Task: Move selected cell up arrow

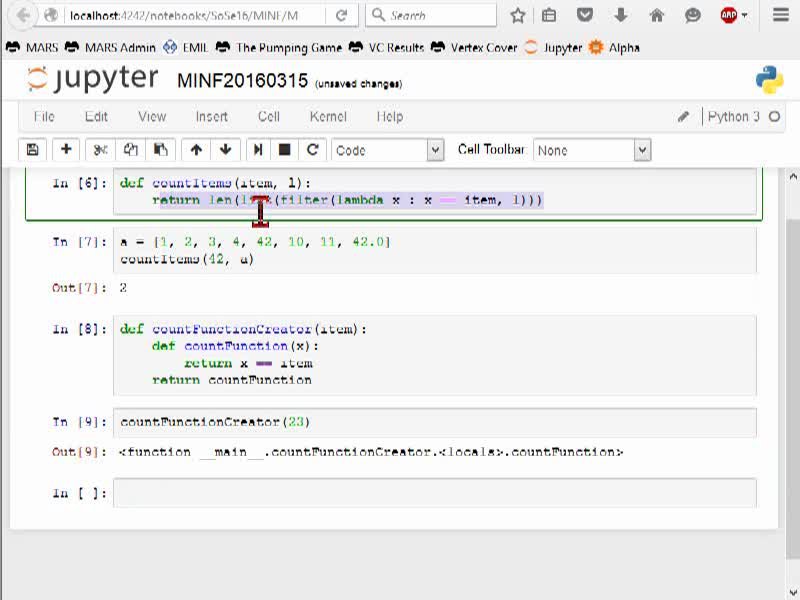Action: [x=196, y=150]
